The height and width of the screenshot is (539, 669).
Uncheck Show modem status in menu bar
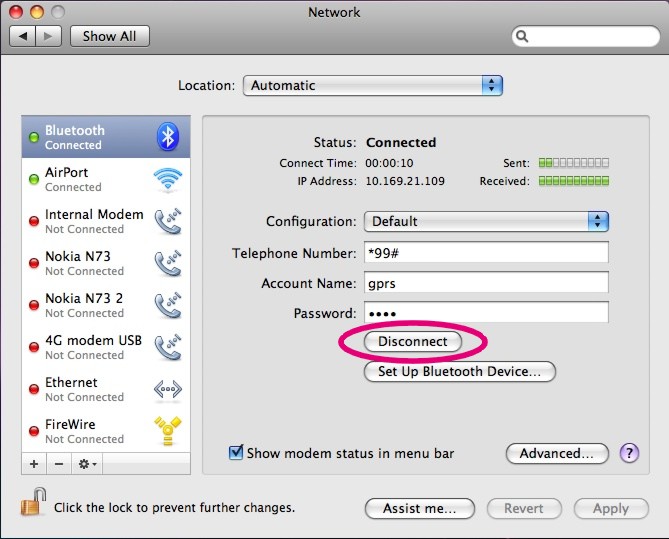pyautogui.click(x=236, y=452)
